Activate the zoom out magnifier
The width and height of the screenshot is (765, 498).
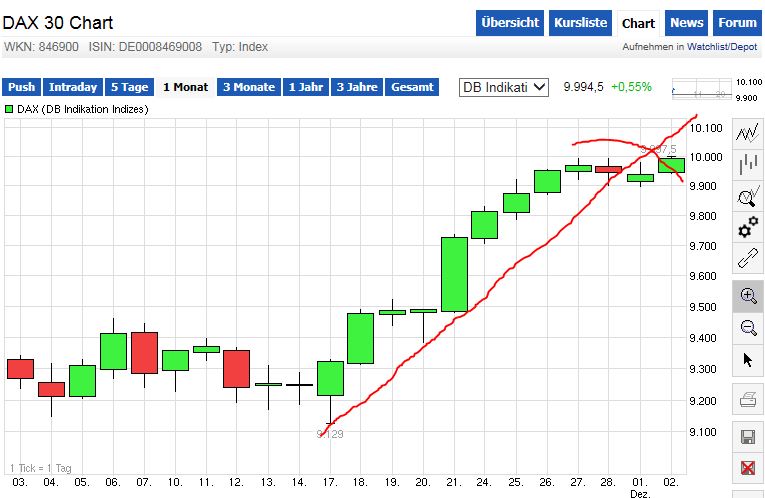[748, 327]
